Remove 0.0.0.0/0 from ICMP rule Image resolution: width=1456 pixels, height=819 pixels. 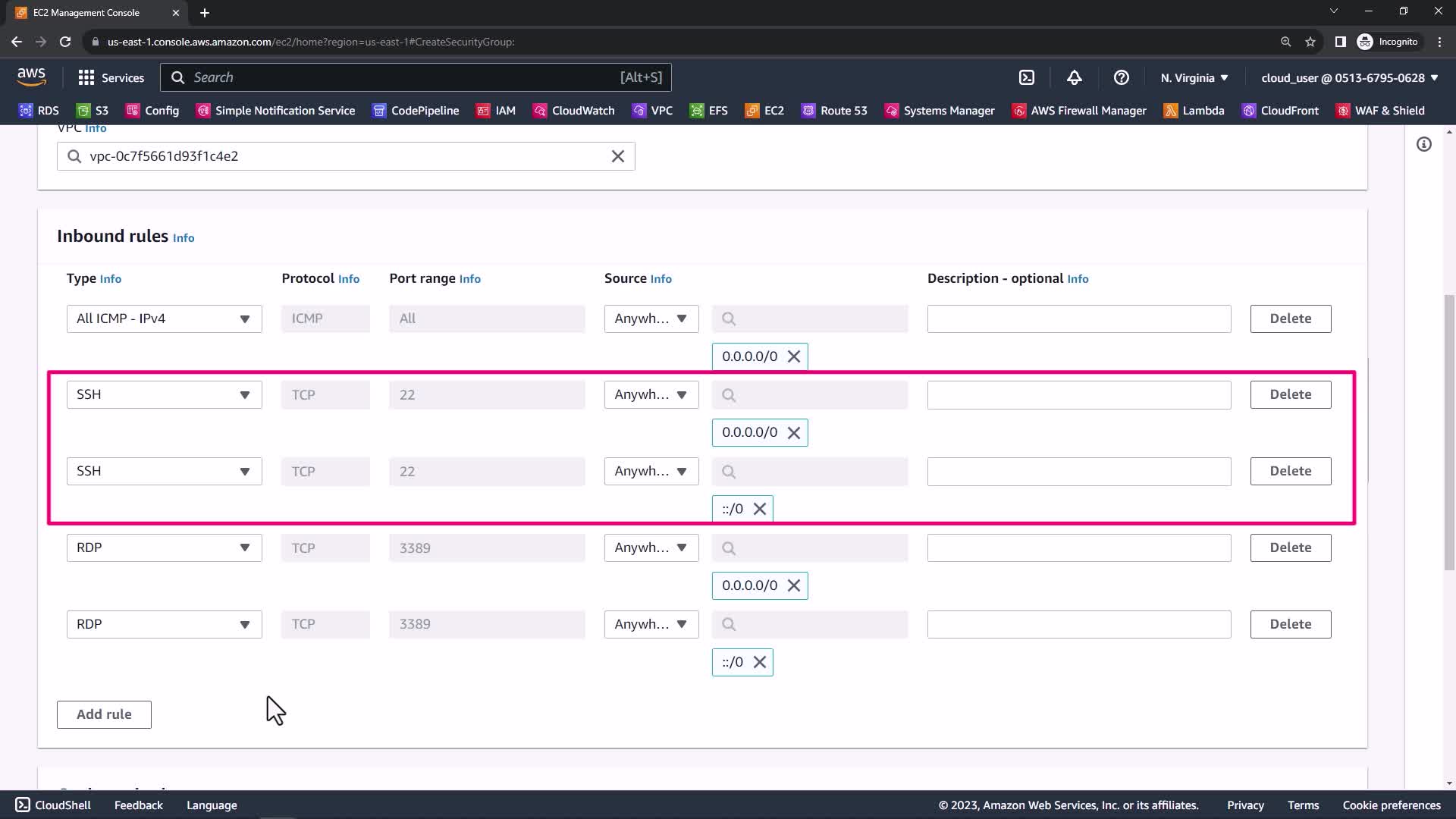coord(793,356)
